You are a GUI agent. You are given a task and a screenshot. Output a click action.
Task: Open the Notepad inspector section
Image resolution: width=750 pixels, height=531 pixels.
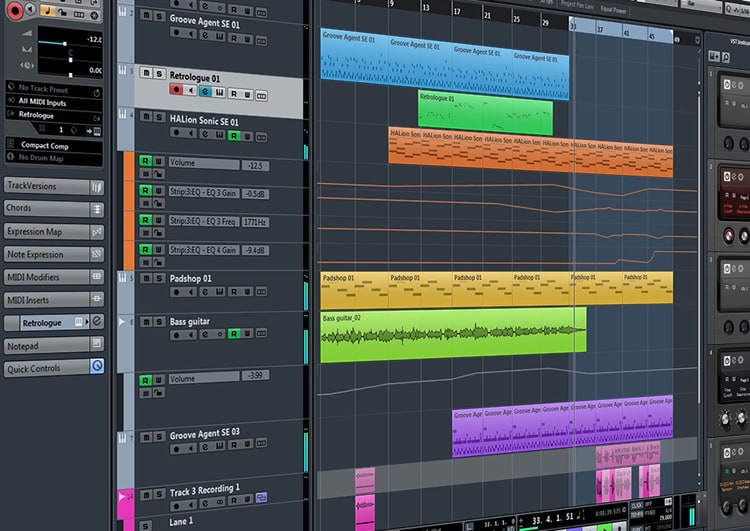coord(46,345)
